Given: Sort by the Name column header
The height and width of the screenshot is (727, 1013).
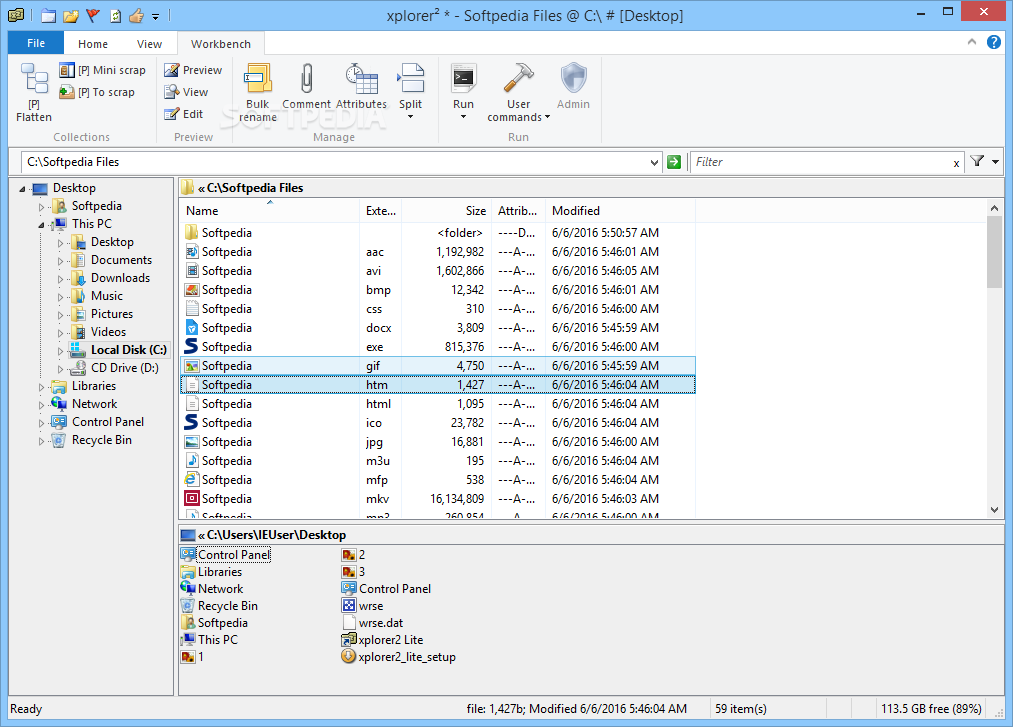Looking at the screenshot, I should pos(269,211).
